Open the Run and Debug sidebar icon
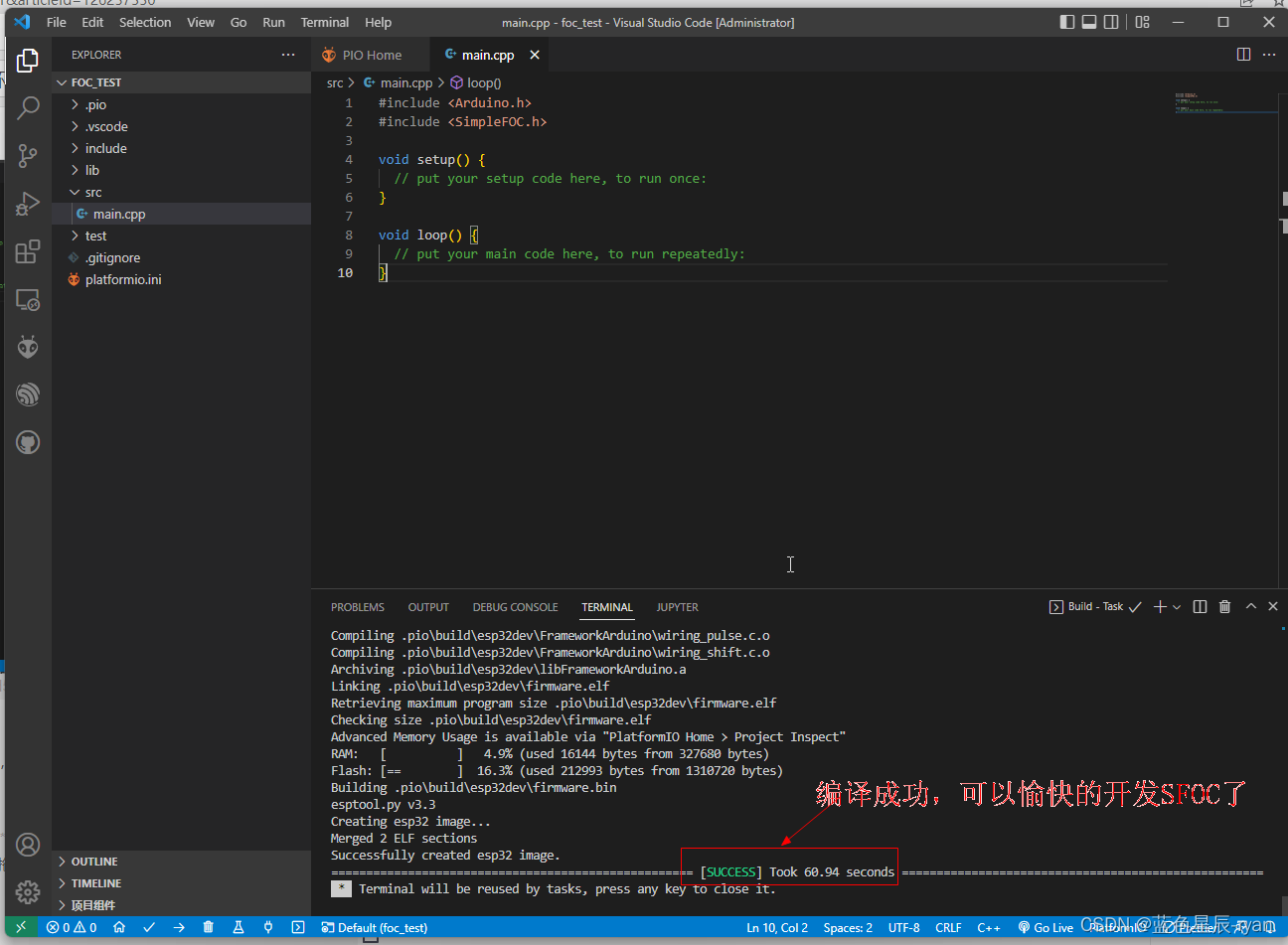The height and width of the screenshot is (945, 1288). click(x=28, y=203)
